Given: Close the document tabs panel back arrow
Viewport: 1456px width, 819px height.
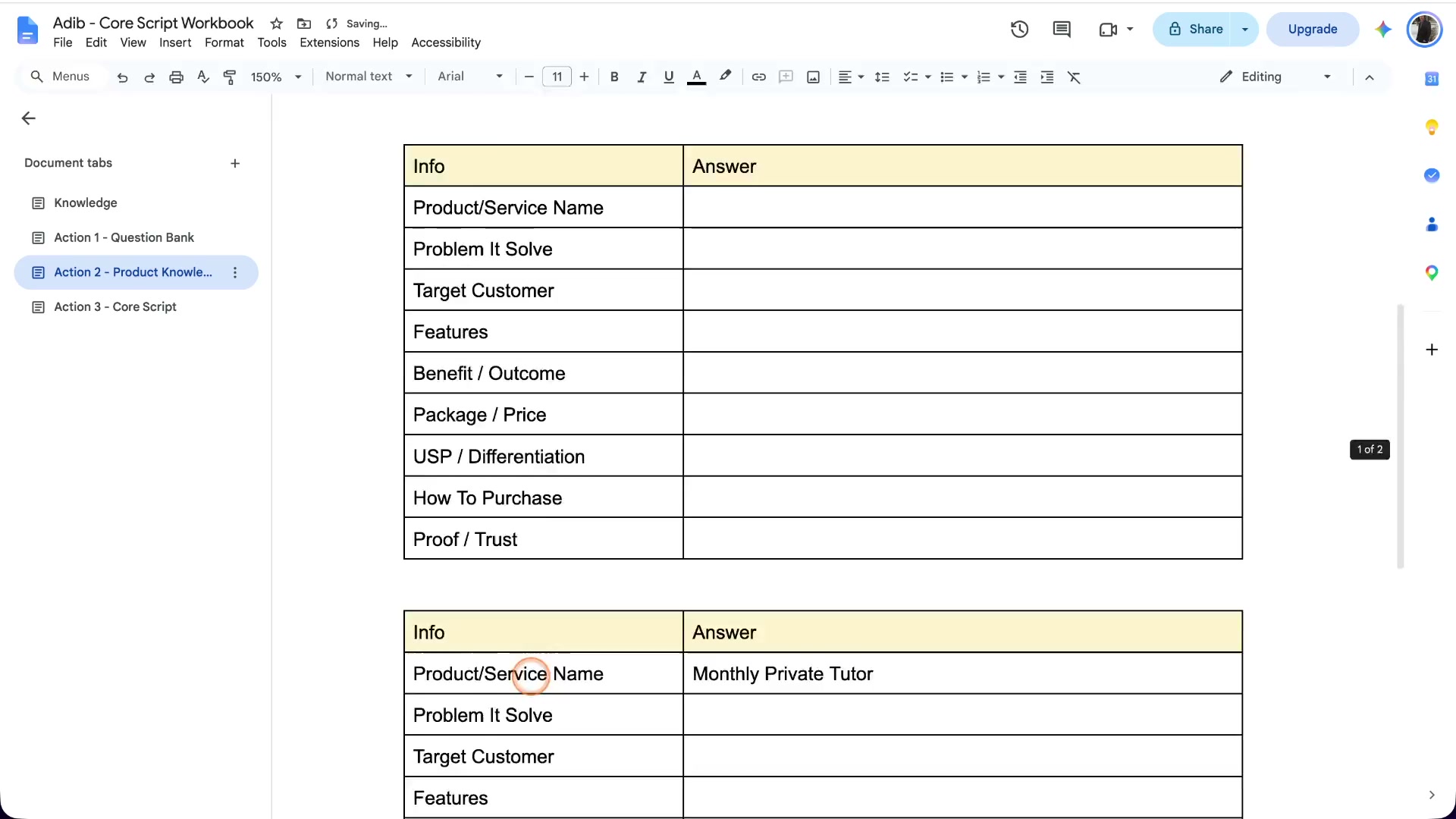Looking at the screenshot, I should tap(29, 118).
